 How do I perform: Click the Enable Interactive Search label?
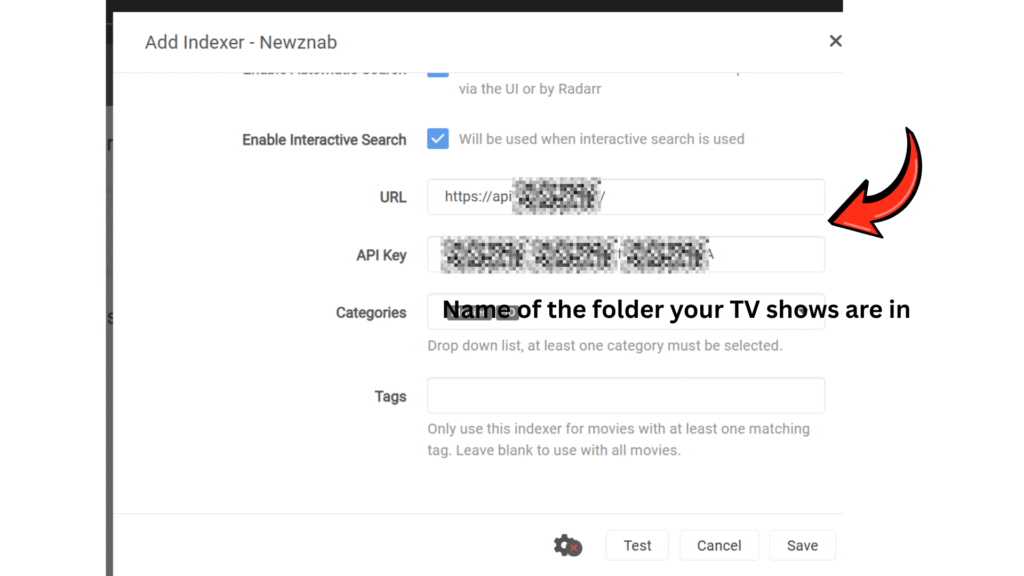[324, 140]
